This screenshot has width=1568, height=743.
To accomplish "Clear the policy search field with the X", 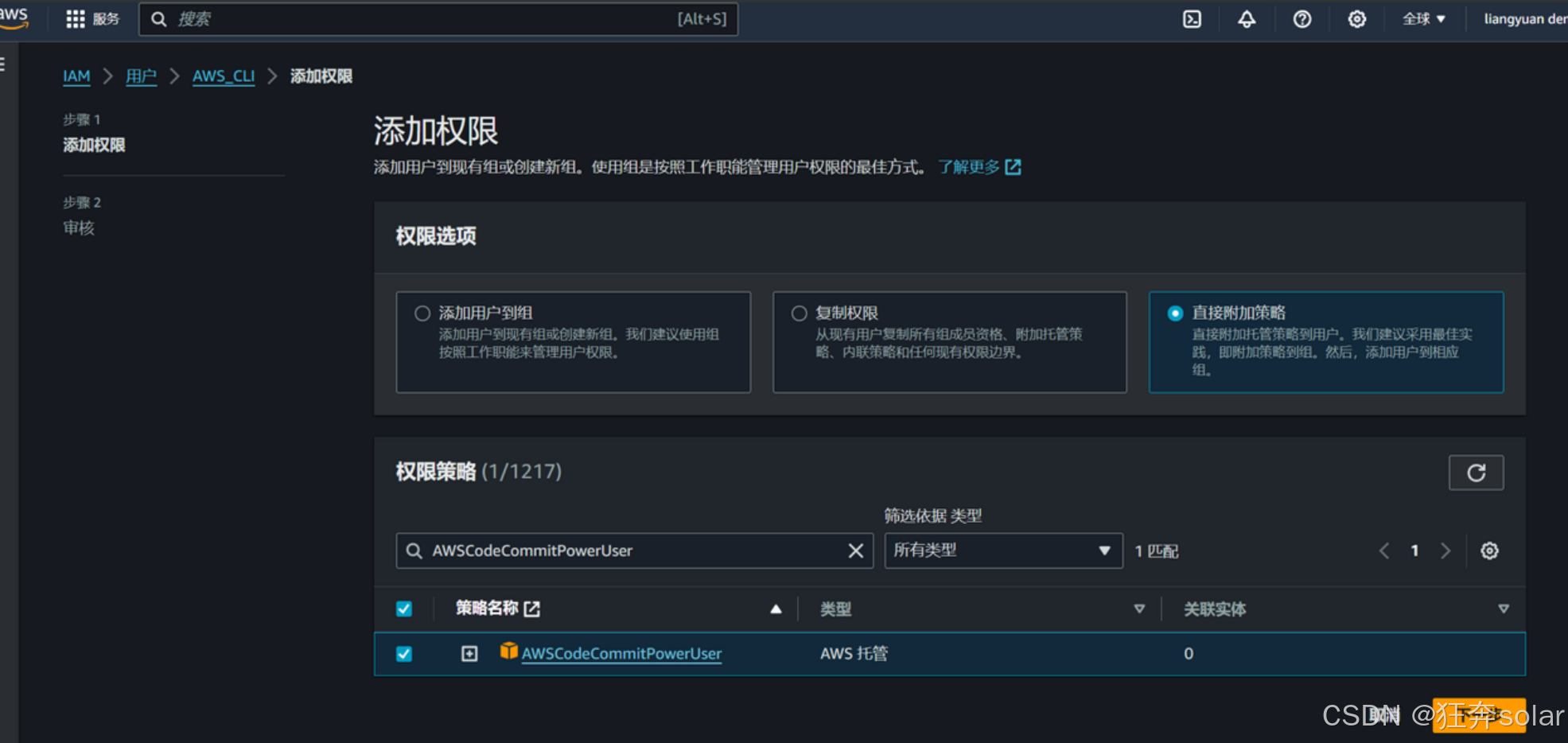I will 855,550.
